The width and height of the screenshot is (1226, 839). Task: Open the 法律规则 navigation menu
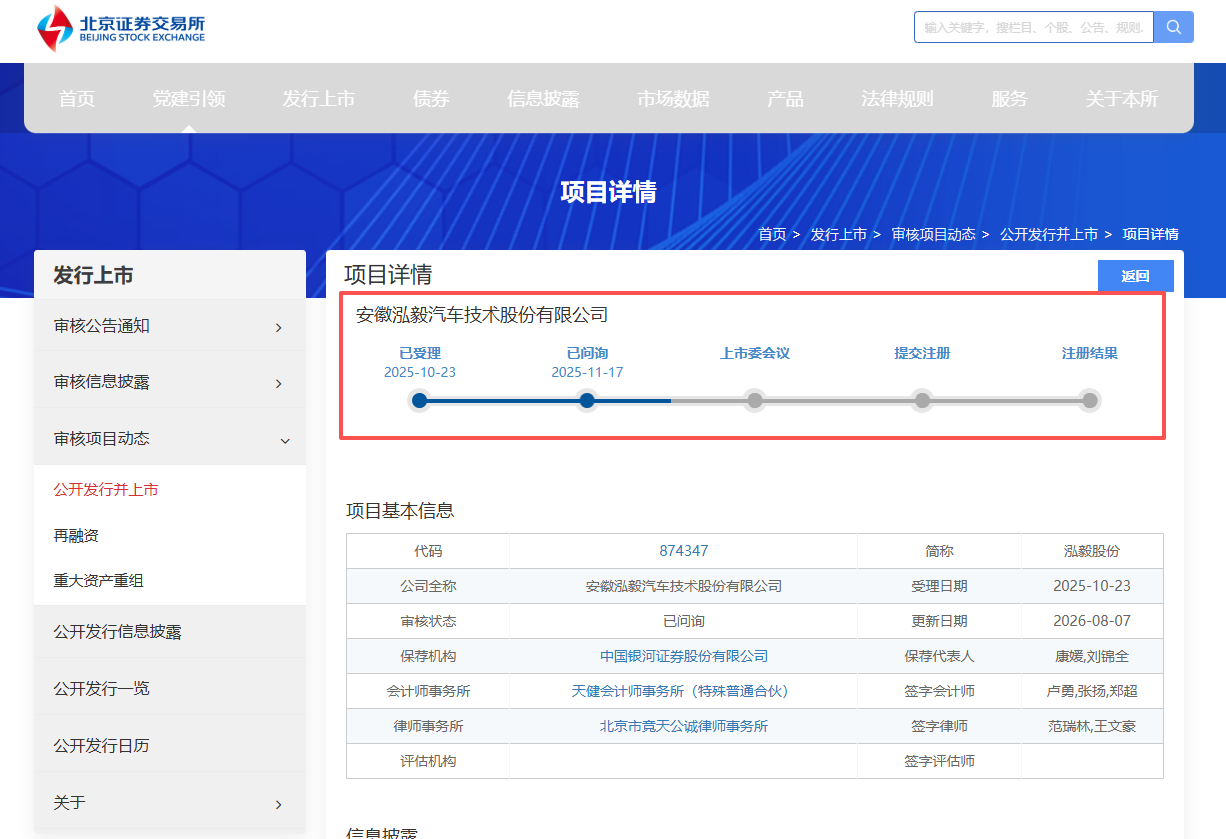(897, 98)
